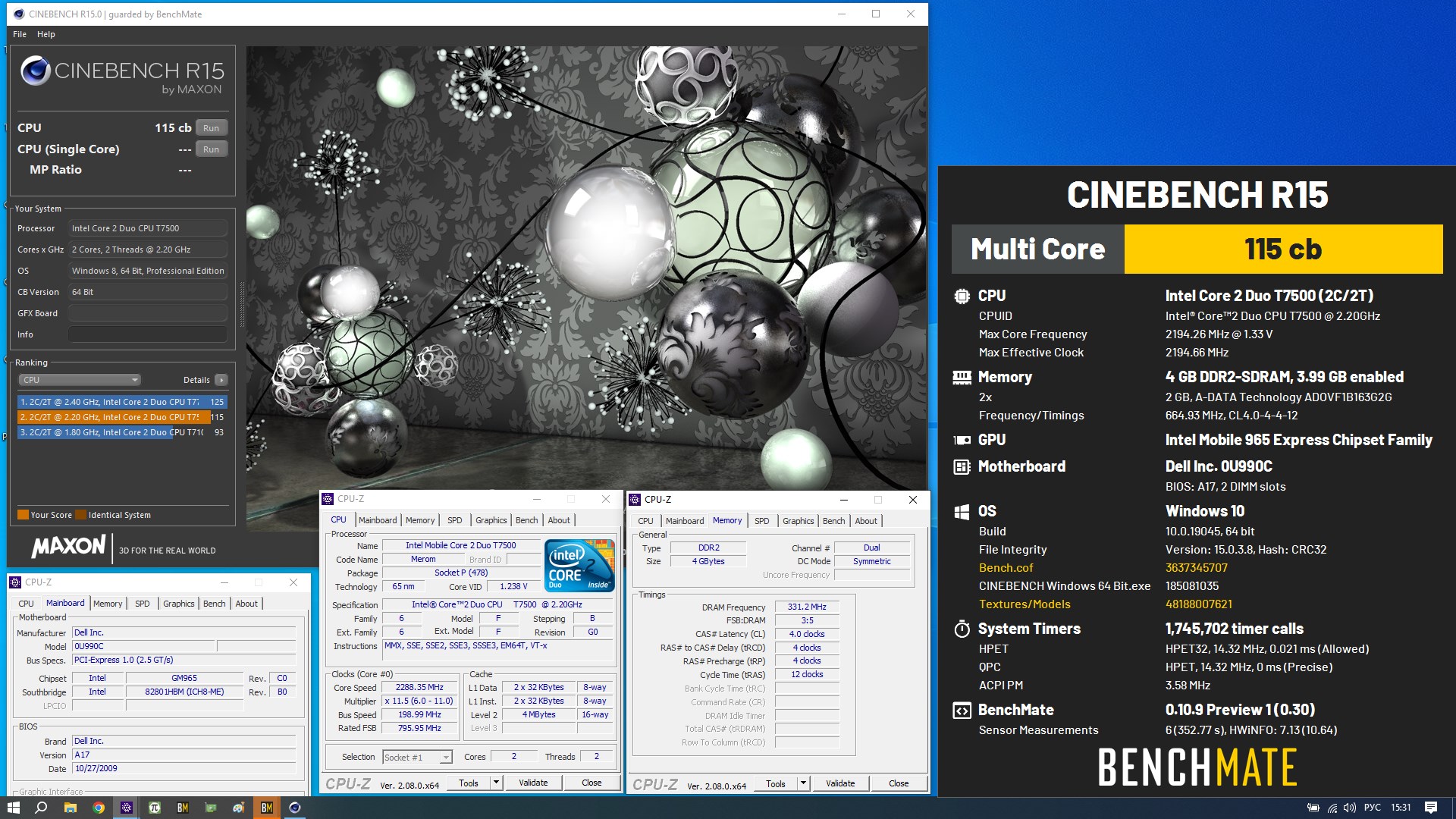Expand ranking Details arrow button
Image resolution: width=1456 pixels, height=819 pixels.
[x=221, y=380]
